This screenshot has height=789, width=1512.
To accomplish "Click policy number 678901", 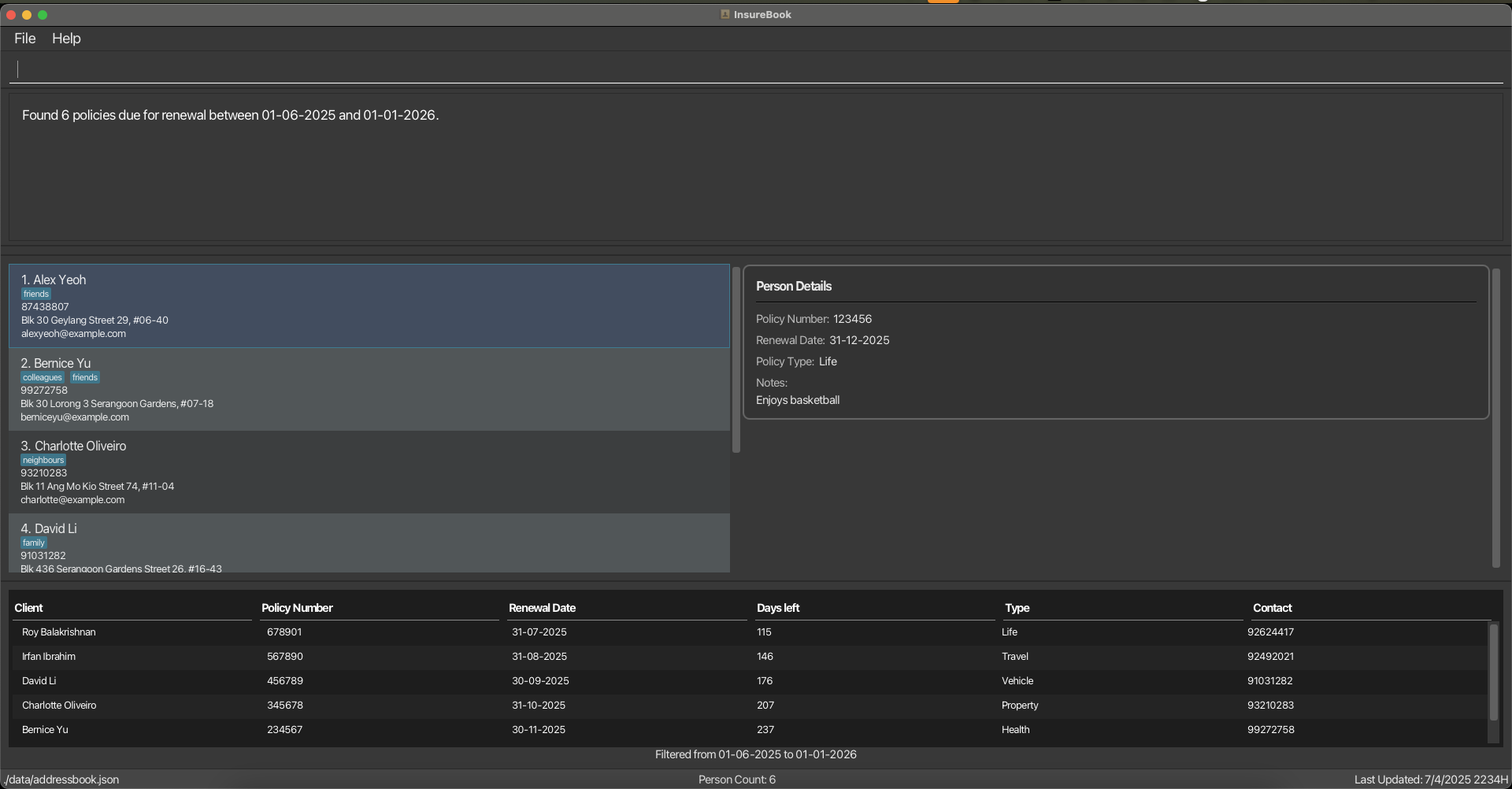I will (284, 632).
